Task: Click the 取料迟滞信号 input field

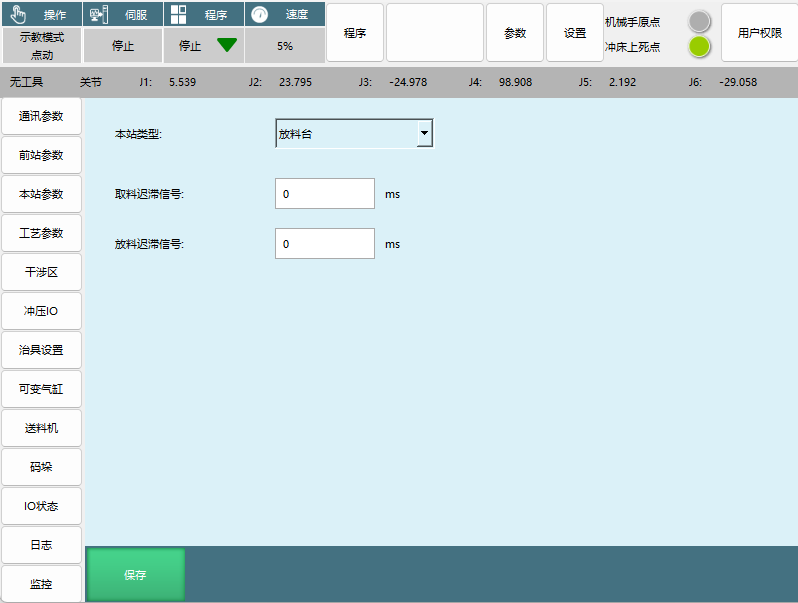Action: pyautogui.click(x=324, y=194)
